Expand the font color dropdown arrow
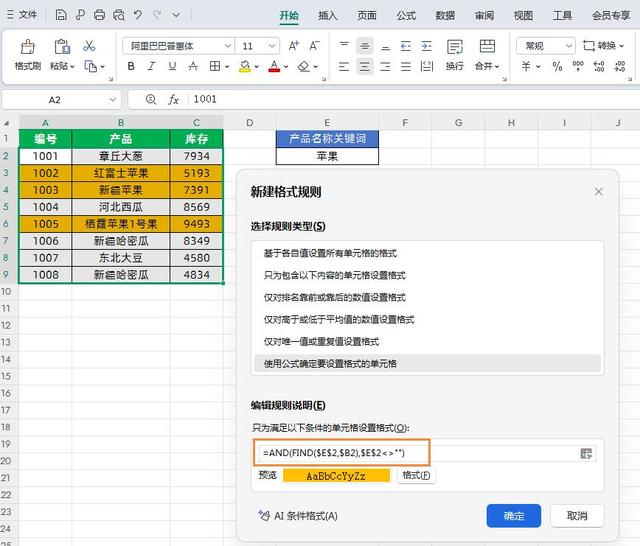640x546 pixels. [286, 66]
